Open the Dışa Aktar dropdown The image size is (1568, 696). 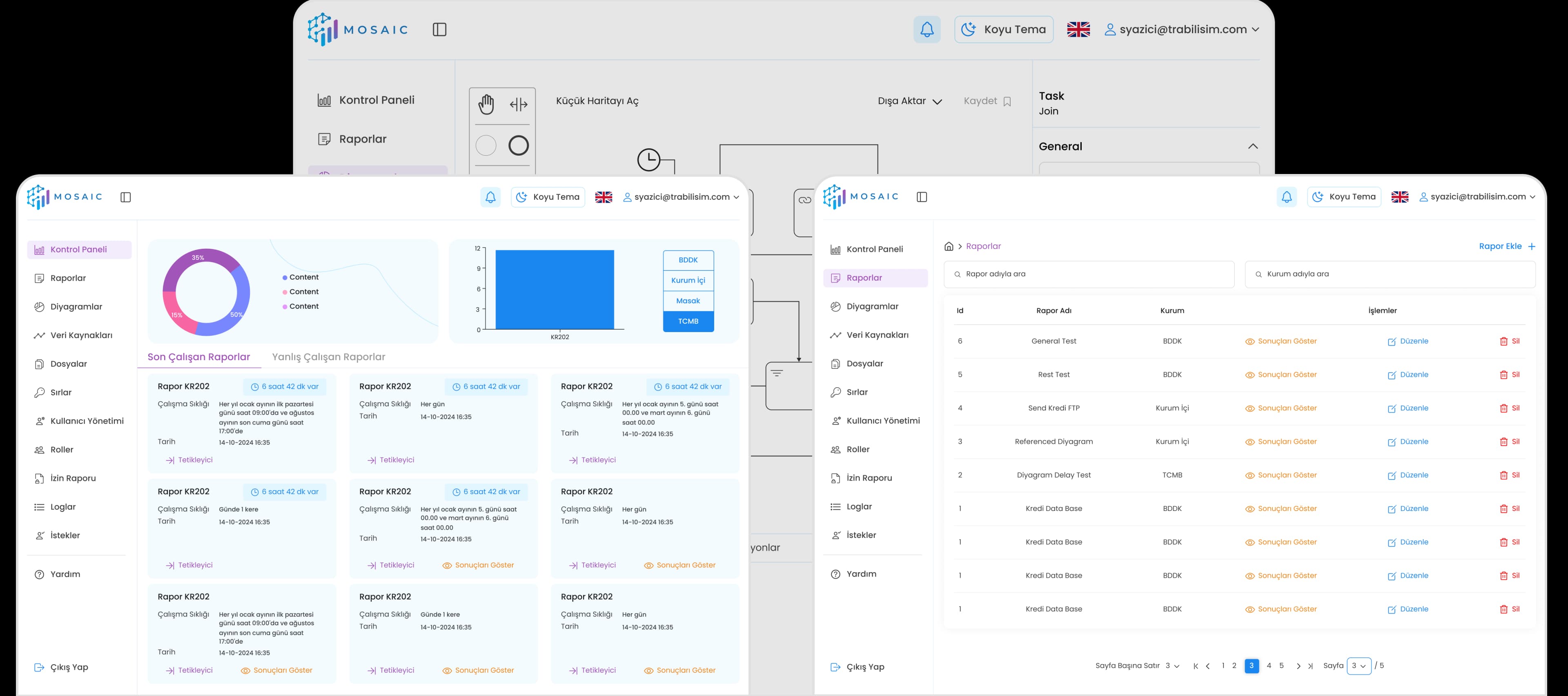(909, 101)
